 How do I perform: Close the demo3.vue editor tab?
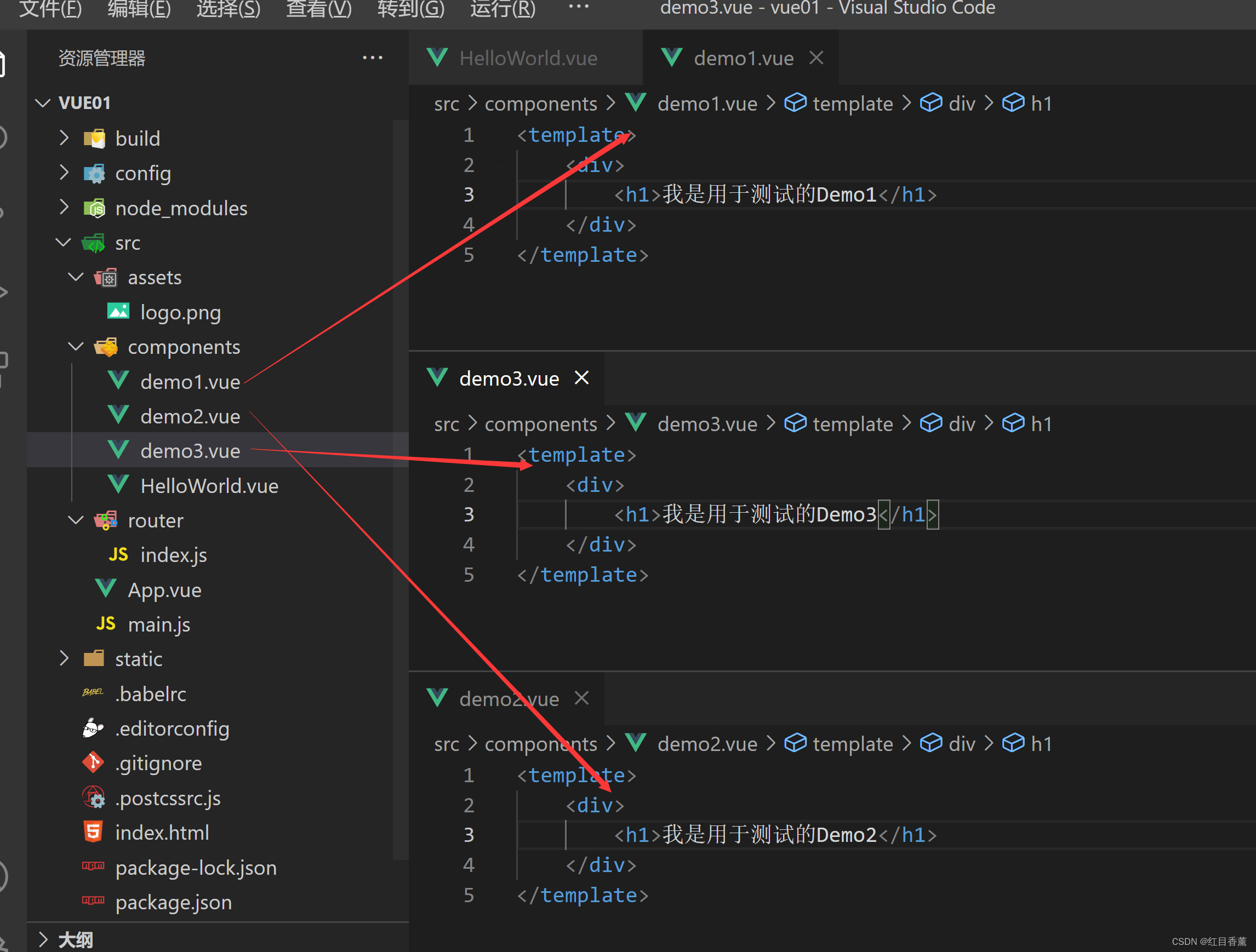point(581,378)
